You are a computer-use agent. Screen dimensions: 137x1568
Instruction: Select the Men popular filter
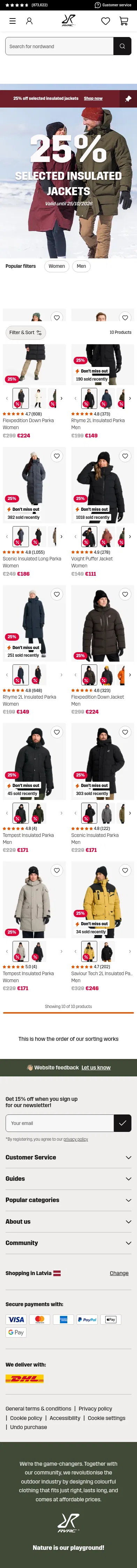coord(81,266)
